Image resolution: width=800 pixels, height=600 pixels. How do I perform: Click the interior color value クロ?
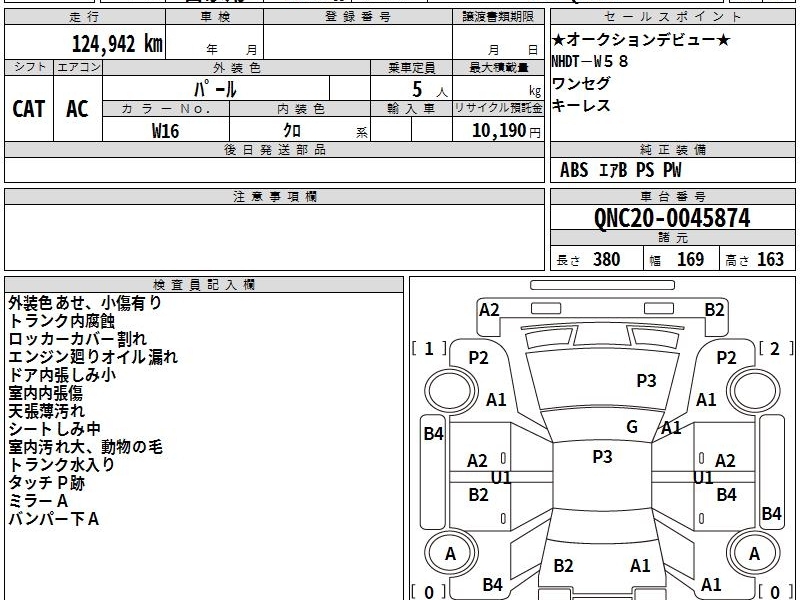point(292,131)
